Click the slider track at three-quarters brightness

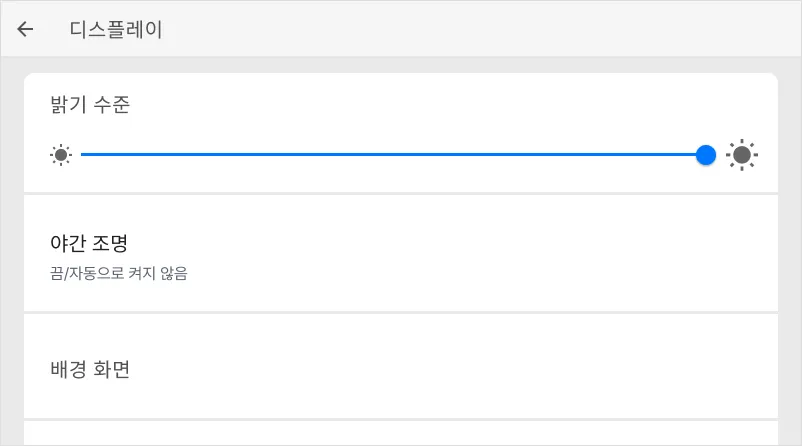[550, 154]
